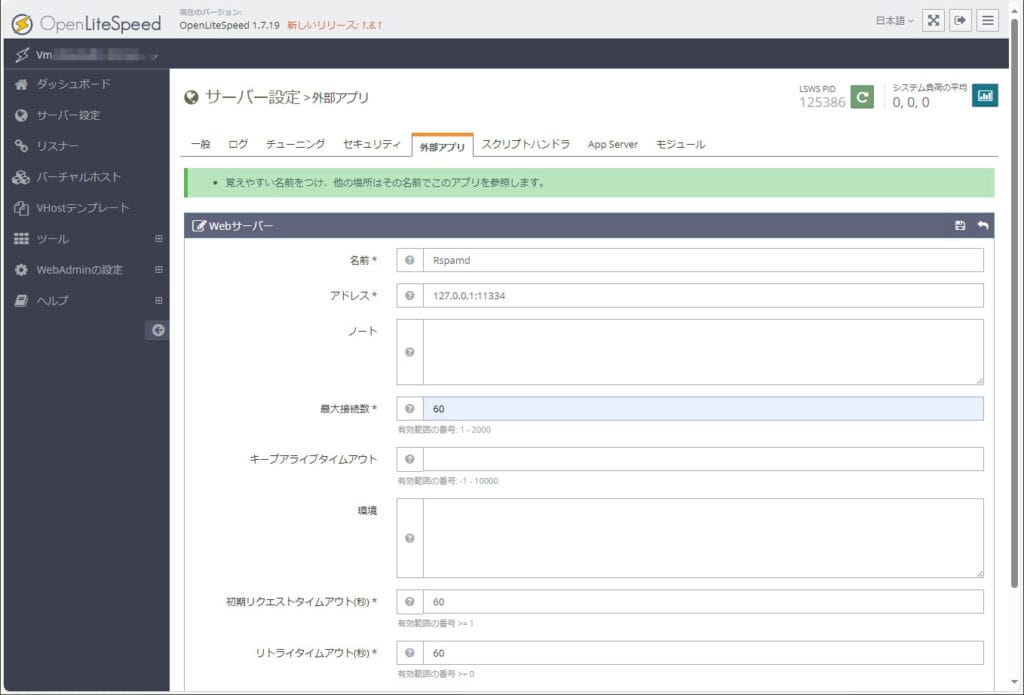This screenshot has height=695, width=1024.
Task: Click the 名前 field containing Rspamd
Action: pos(703,260)
